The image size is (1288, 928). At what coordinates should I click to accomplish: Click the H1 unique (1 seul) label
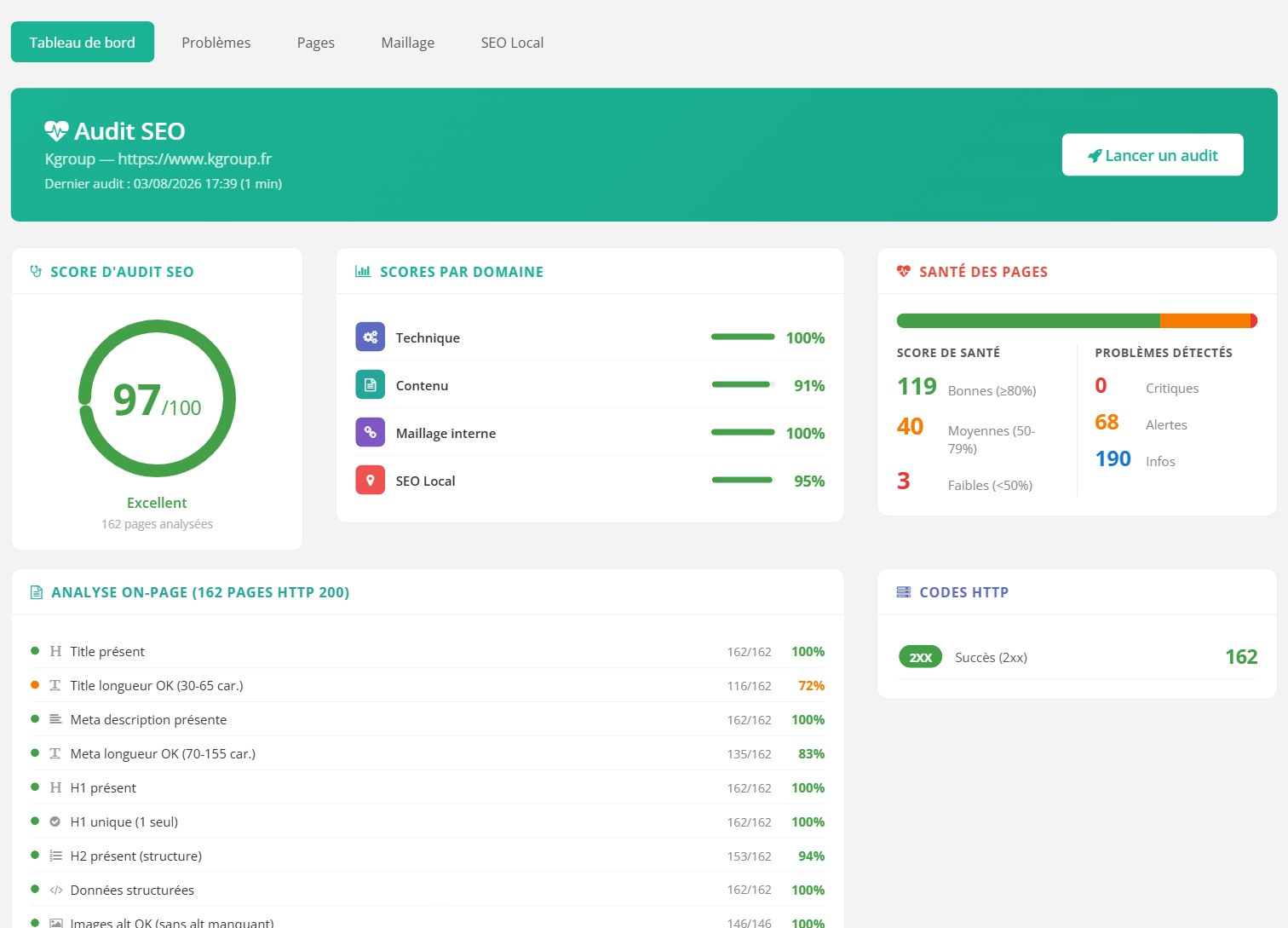[124, 821]
